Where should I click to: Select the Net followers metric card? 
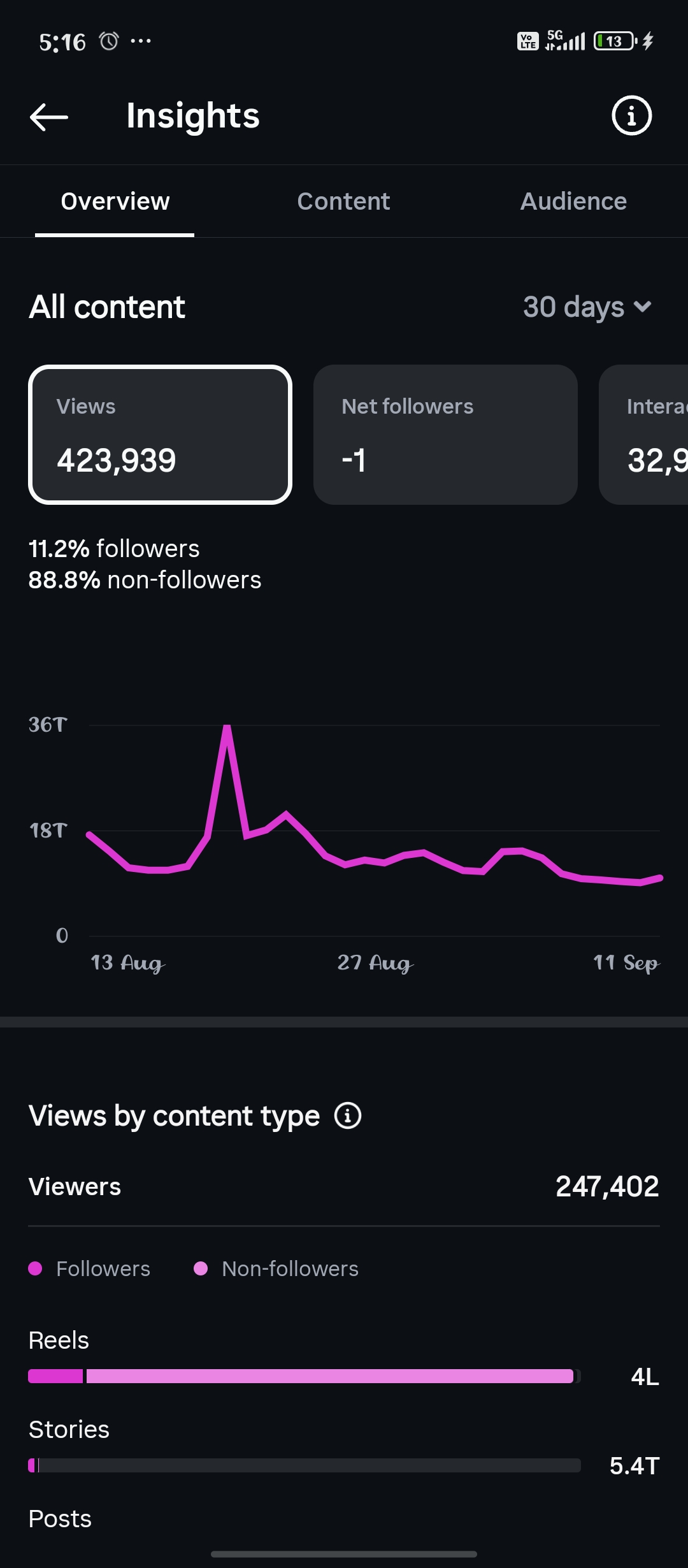[x=445, y=435]
